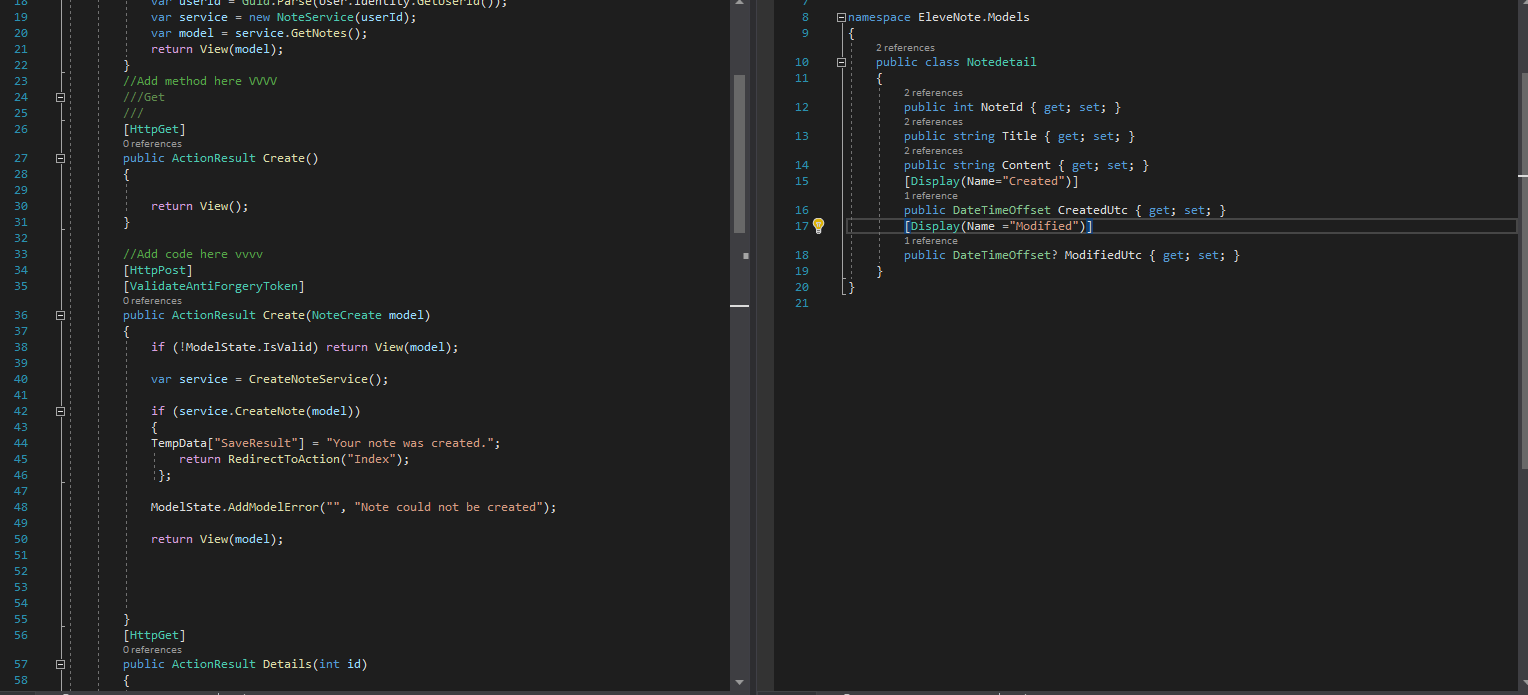Click the lightbulb quick actions icon
Image resolution: width=1528 pixels, height=695 pixels.
tap(818, 226)
